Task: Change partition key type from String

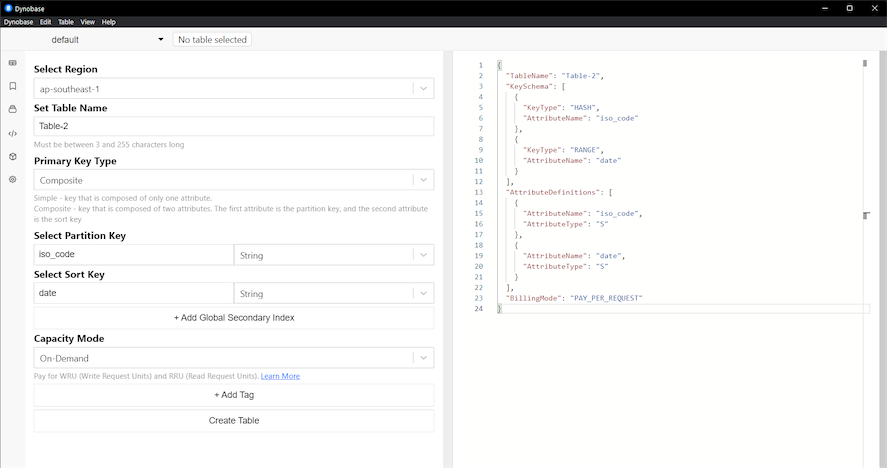Action: coord(333,255)
